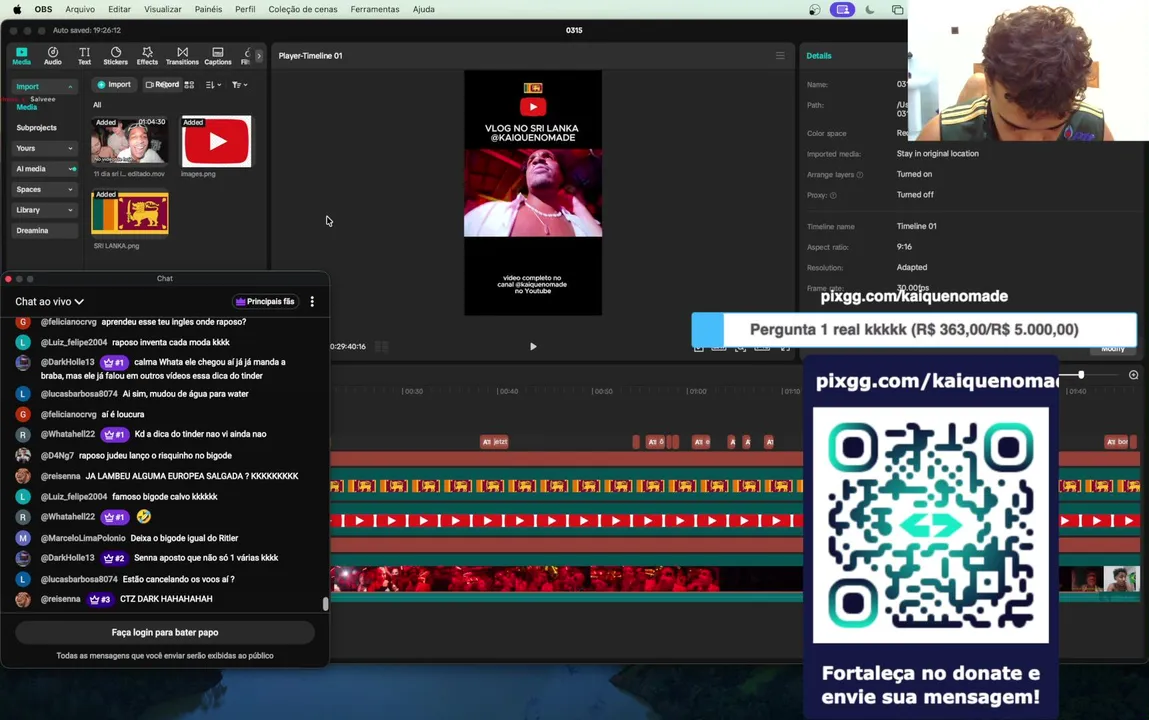
Task: Open the filter dropdown in media panel
Action: (240, 85)
